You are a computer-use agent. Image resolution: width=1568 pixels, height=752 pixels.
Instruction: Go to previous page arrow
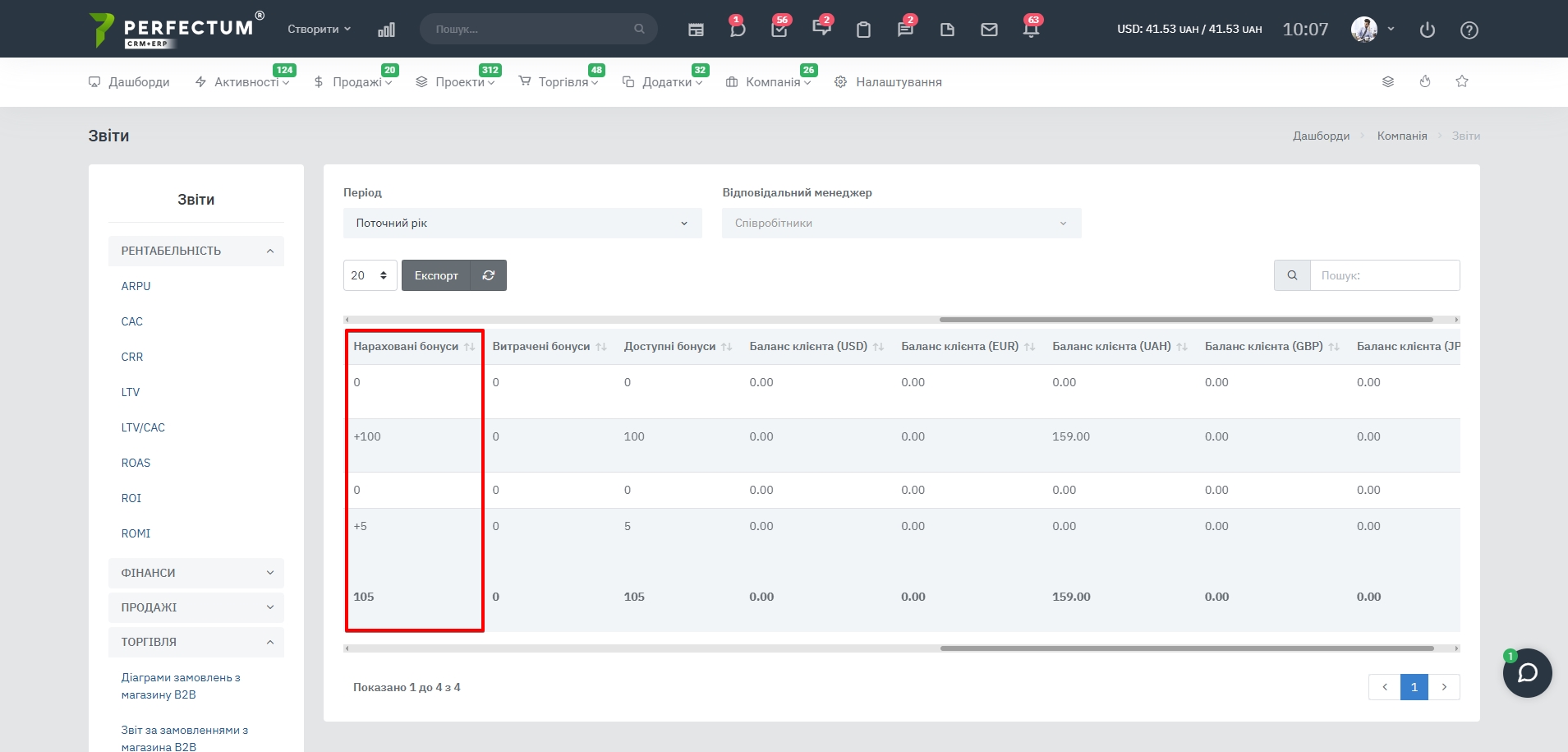pyautogui.click(x=1385, y=687)
